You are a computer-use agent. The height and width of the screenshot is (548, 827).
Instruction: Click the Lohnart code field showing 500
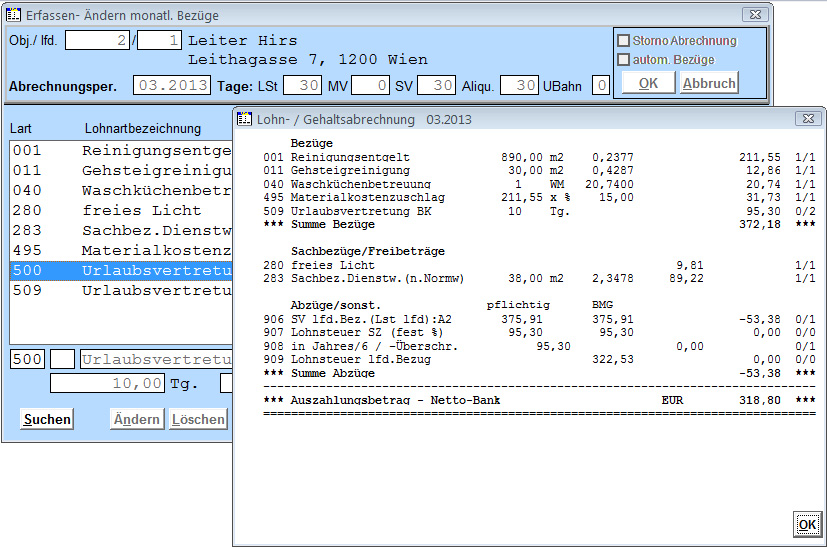click(x=27, y=359)
